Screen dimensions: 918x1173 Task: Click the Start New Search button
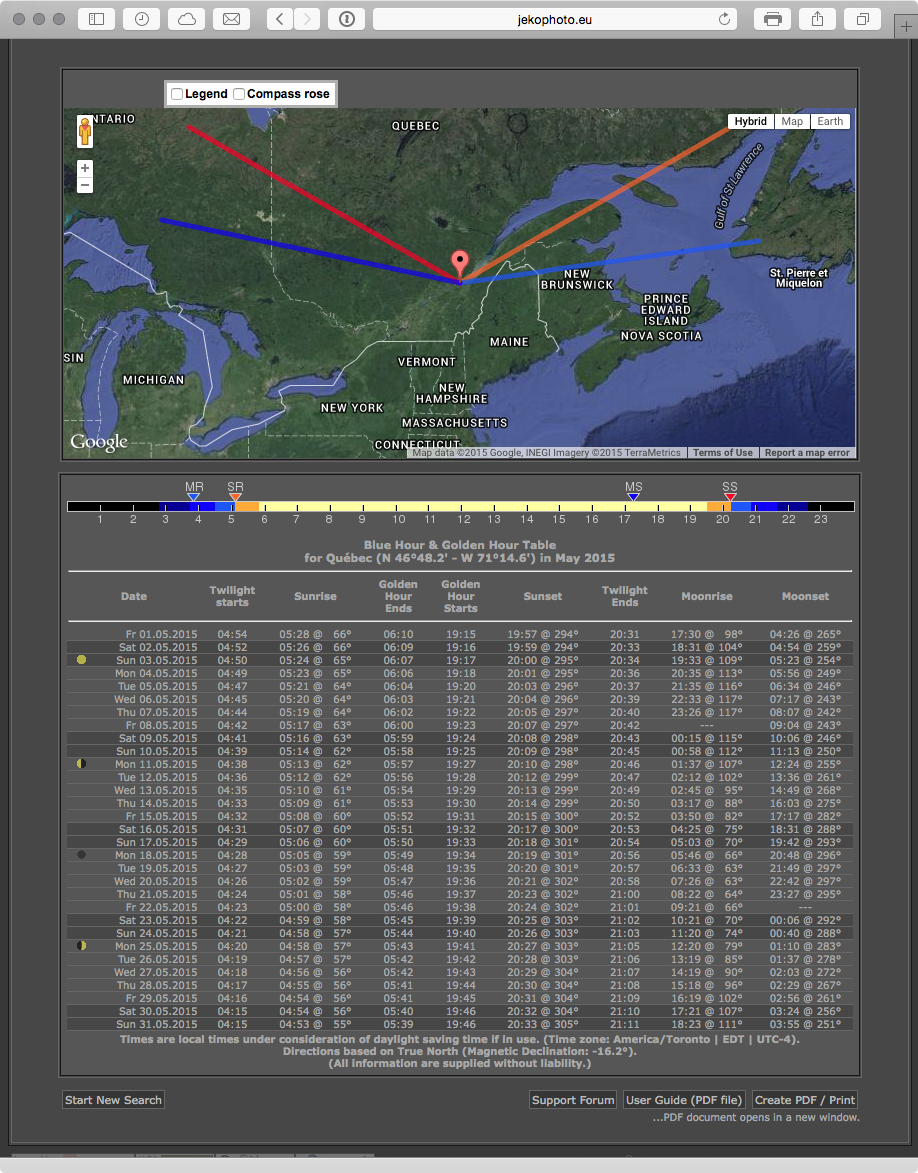coord(113,1100)
